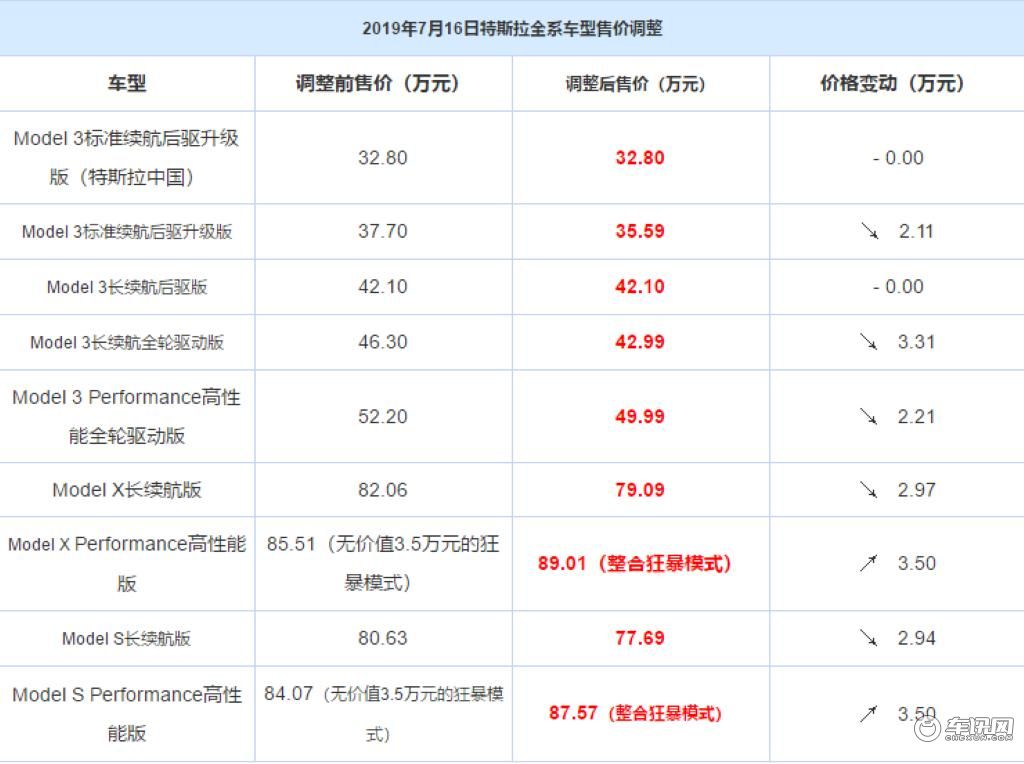Screen dimensions: 1024x764
Task: Click the red adjusted price 42.99
Action: click(640, 342)
